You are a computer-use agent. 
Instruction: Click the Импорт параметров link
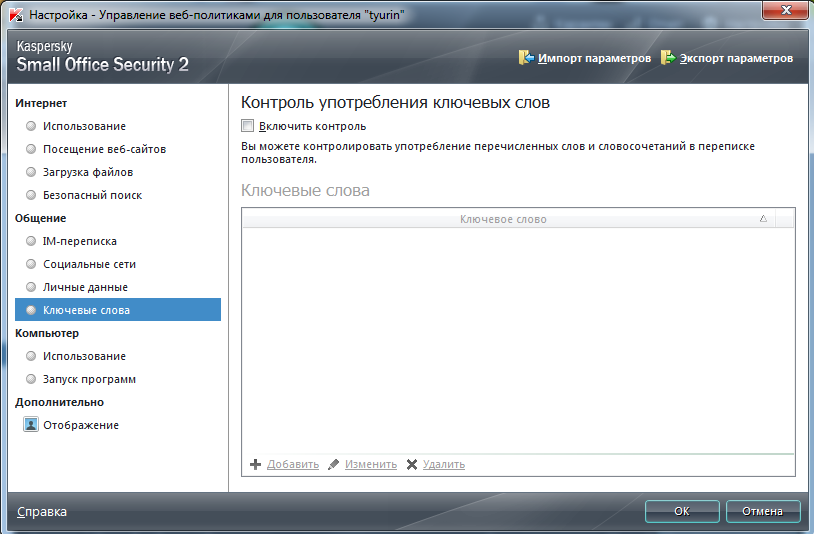tap(594, 58)
